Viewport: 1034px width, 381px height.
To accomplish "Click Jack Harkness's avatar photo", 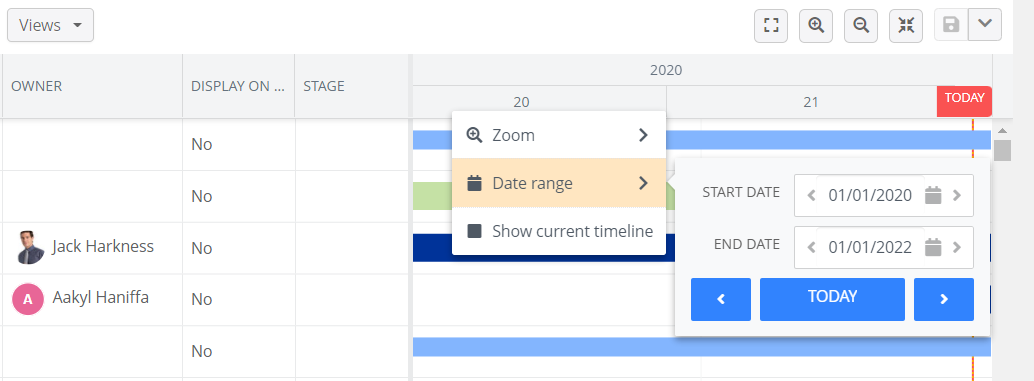I will (28, 247).
